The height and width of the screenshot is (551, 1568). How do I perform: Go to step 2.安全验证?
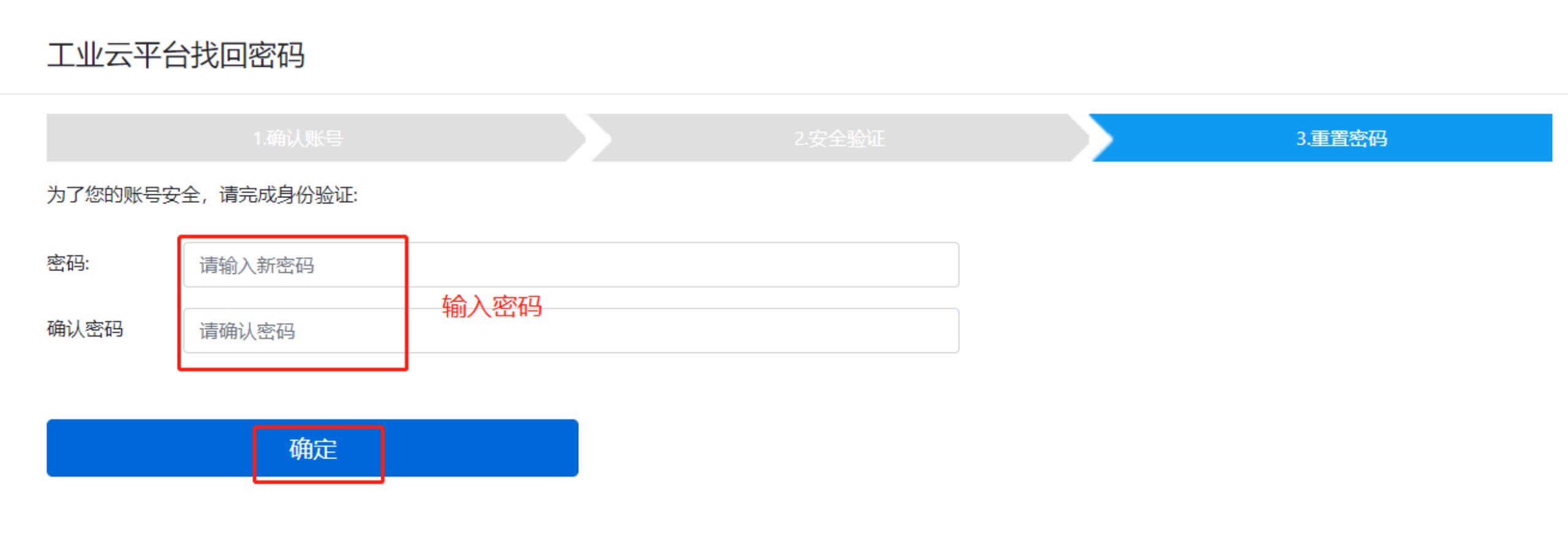[x=839, y=138]
